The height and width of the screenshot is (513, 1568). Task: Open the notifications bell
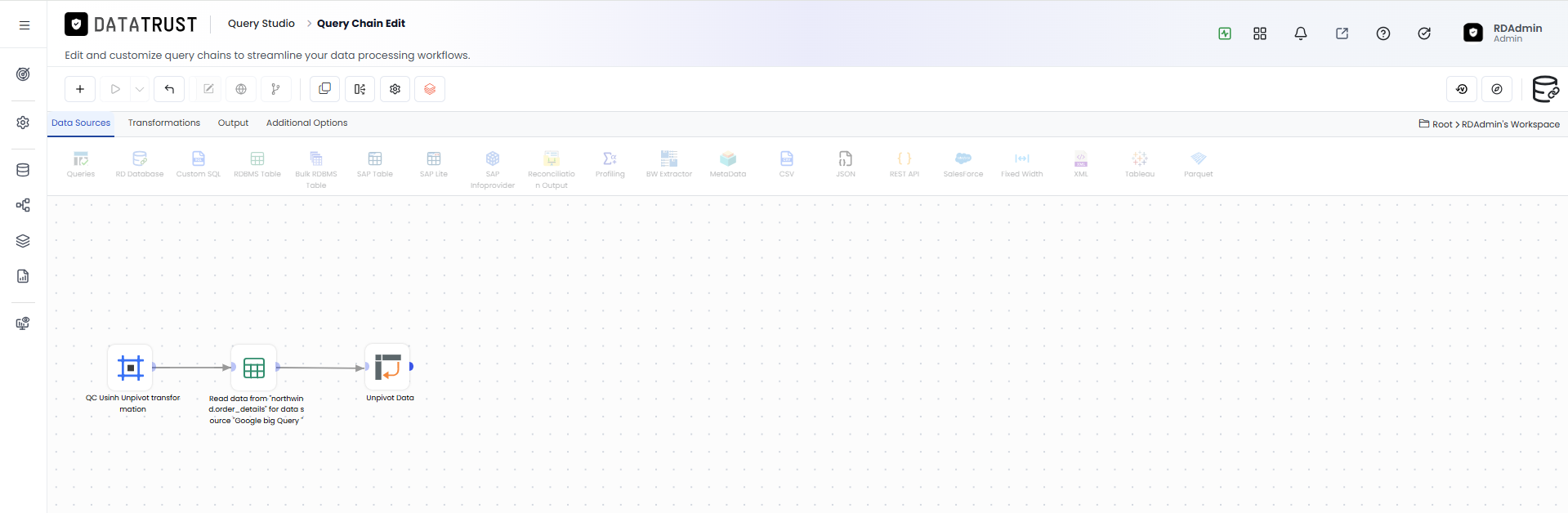[1301, 33]
